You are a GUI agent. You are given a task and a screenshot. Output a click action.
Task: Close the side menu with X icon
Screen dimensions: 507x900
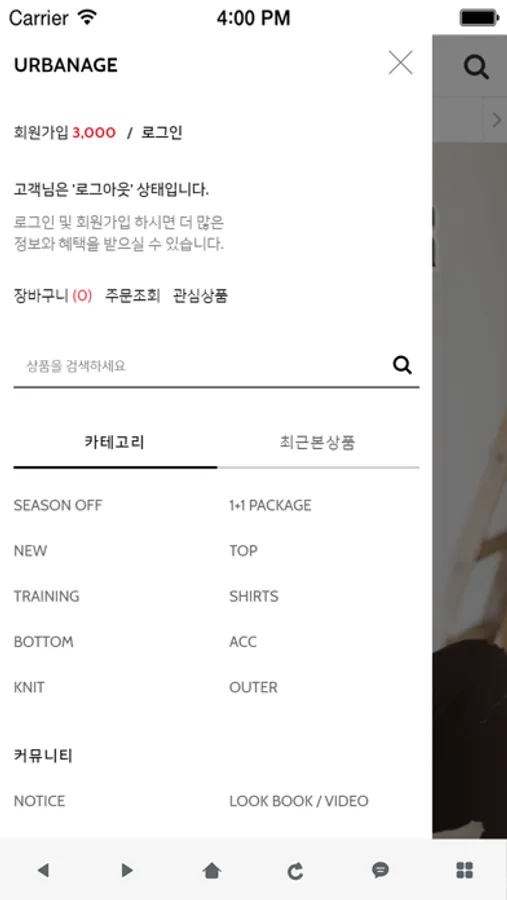[x=400, y=63]
